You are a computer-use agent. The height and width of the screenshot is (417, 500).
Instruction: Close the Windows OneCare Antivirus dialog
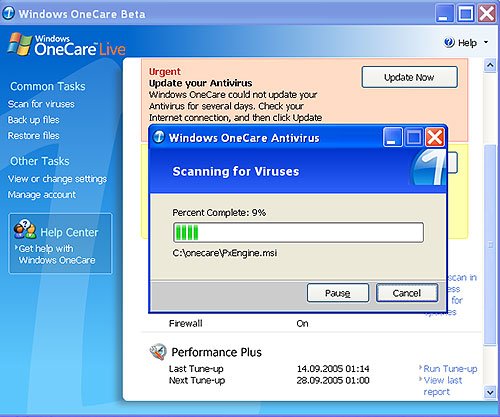pyautogui.click(x=435, y=137)
